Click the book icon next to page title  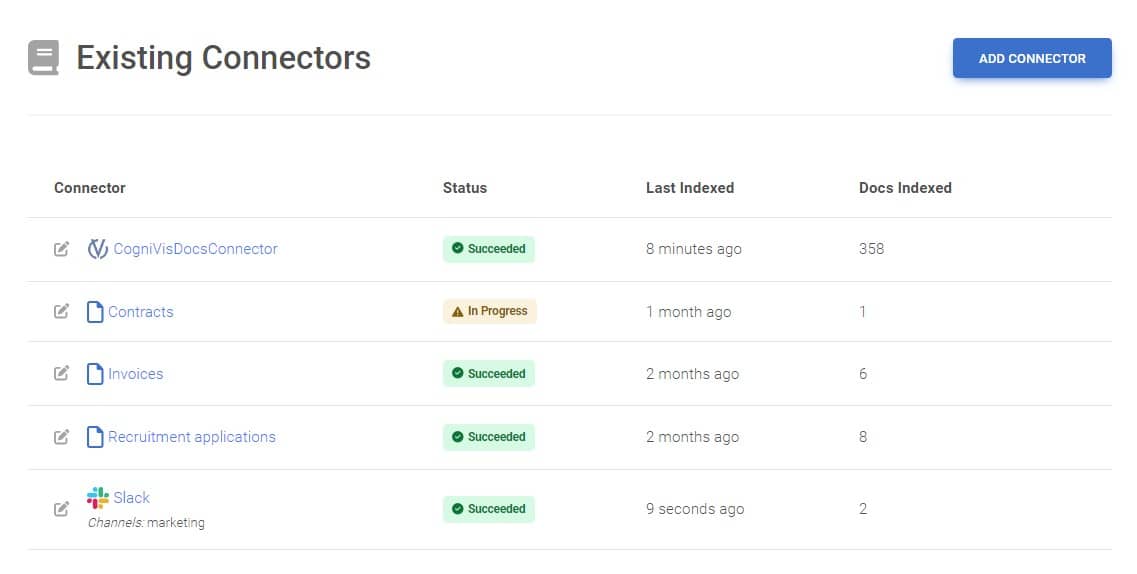coord(44,58)
